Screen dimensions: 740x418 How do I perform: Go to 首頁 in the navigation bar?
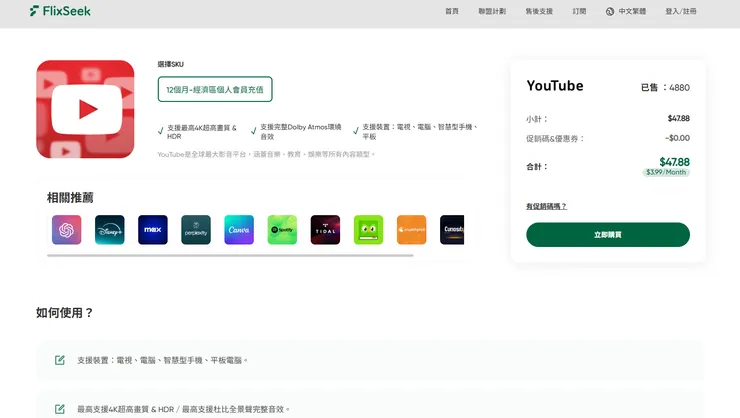coord(452,11)
